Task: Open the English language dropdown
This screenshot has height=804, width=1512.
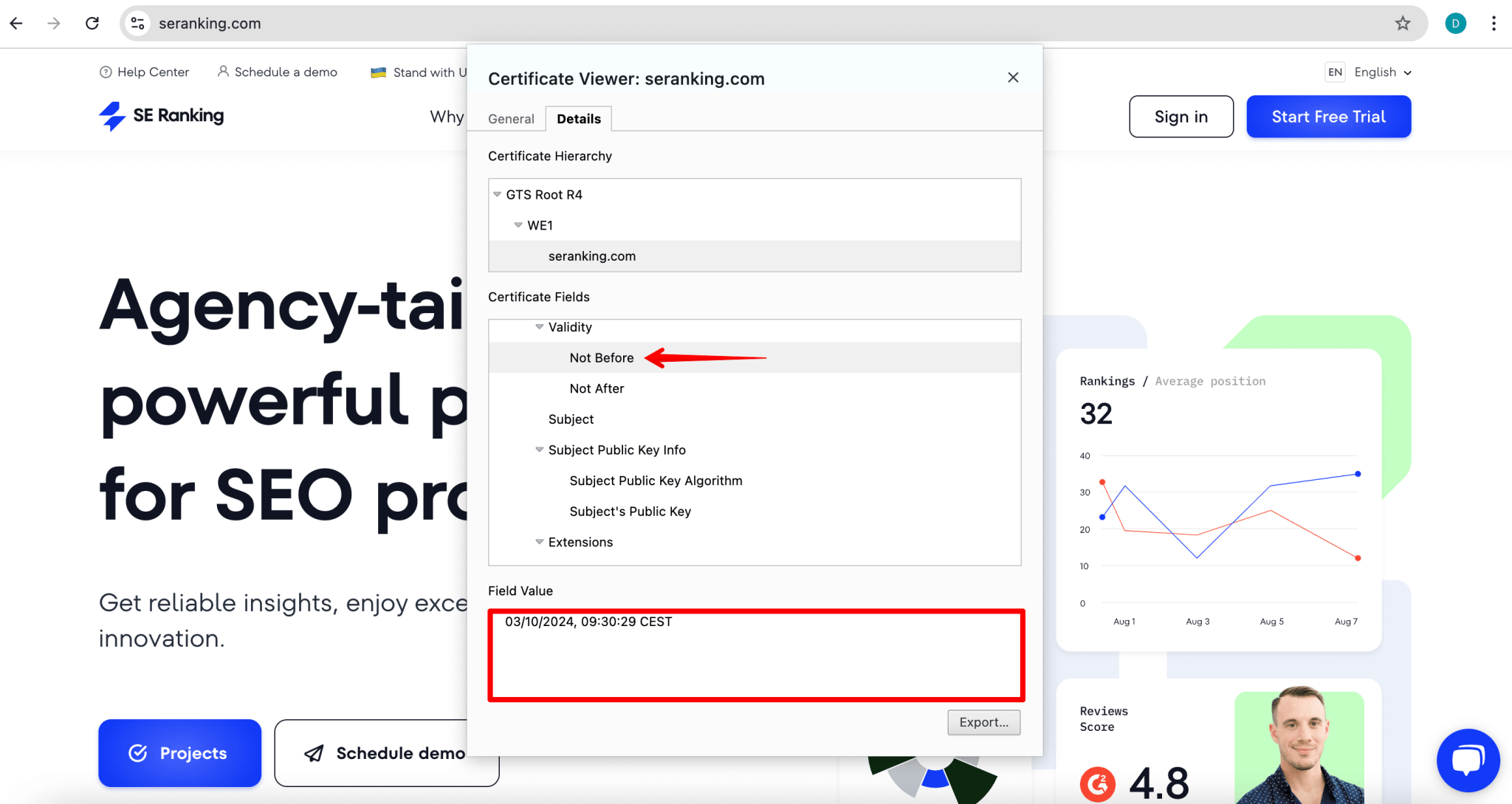Action: 1382,72
